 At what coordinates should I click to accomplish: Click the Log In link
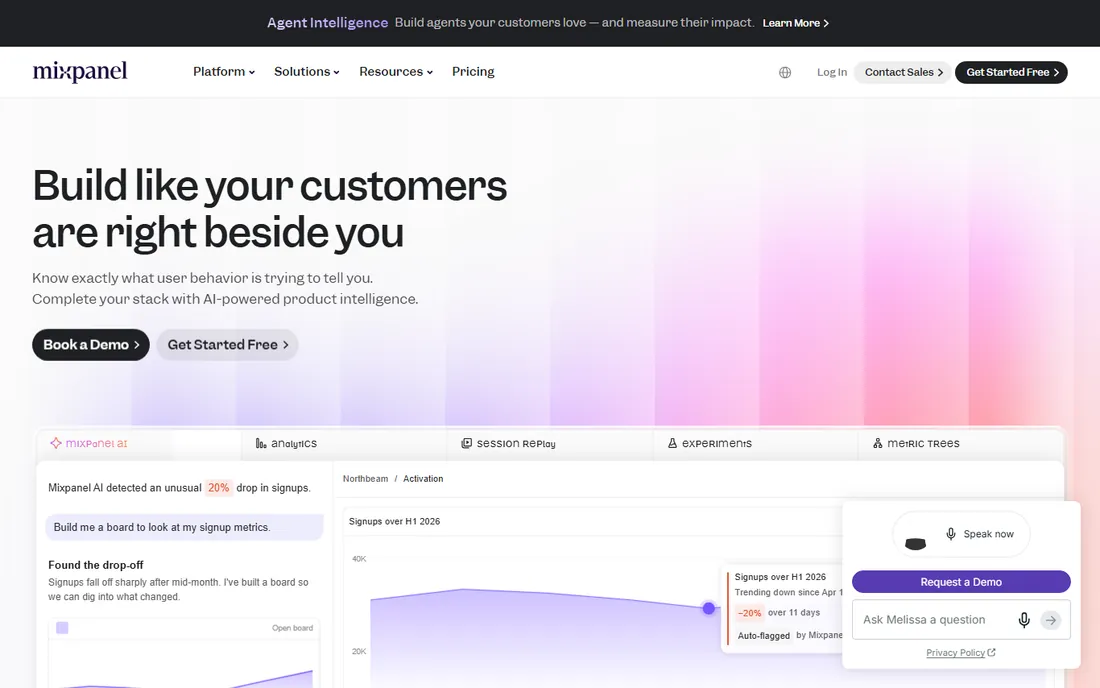click(832, 72)
